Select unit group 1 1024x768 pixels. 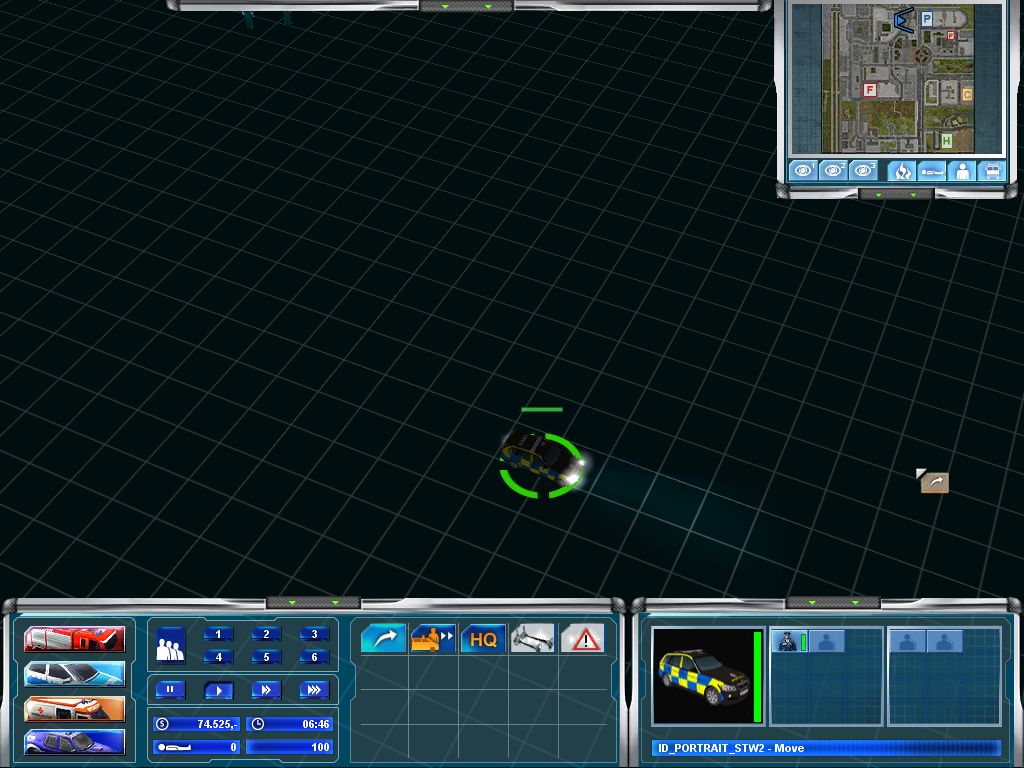[x=218, y=634]
